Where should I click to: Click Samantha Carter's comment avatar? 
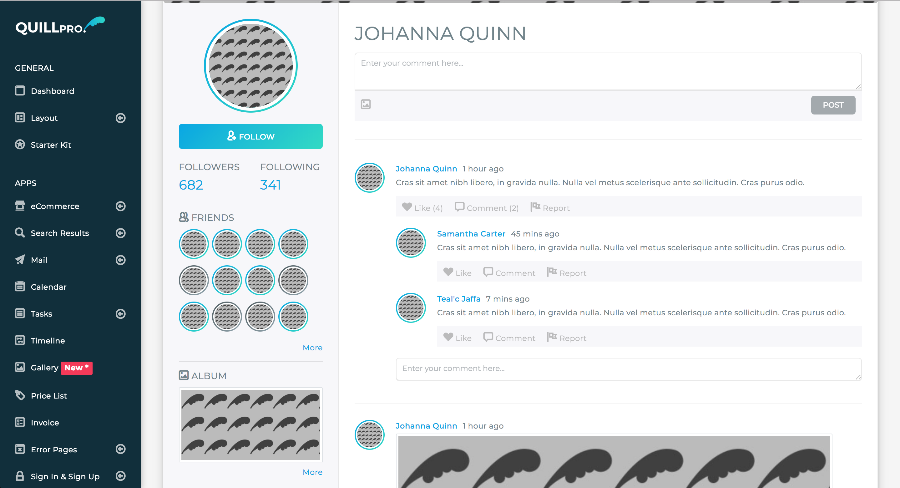coord(411,242)
